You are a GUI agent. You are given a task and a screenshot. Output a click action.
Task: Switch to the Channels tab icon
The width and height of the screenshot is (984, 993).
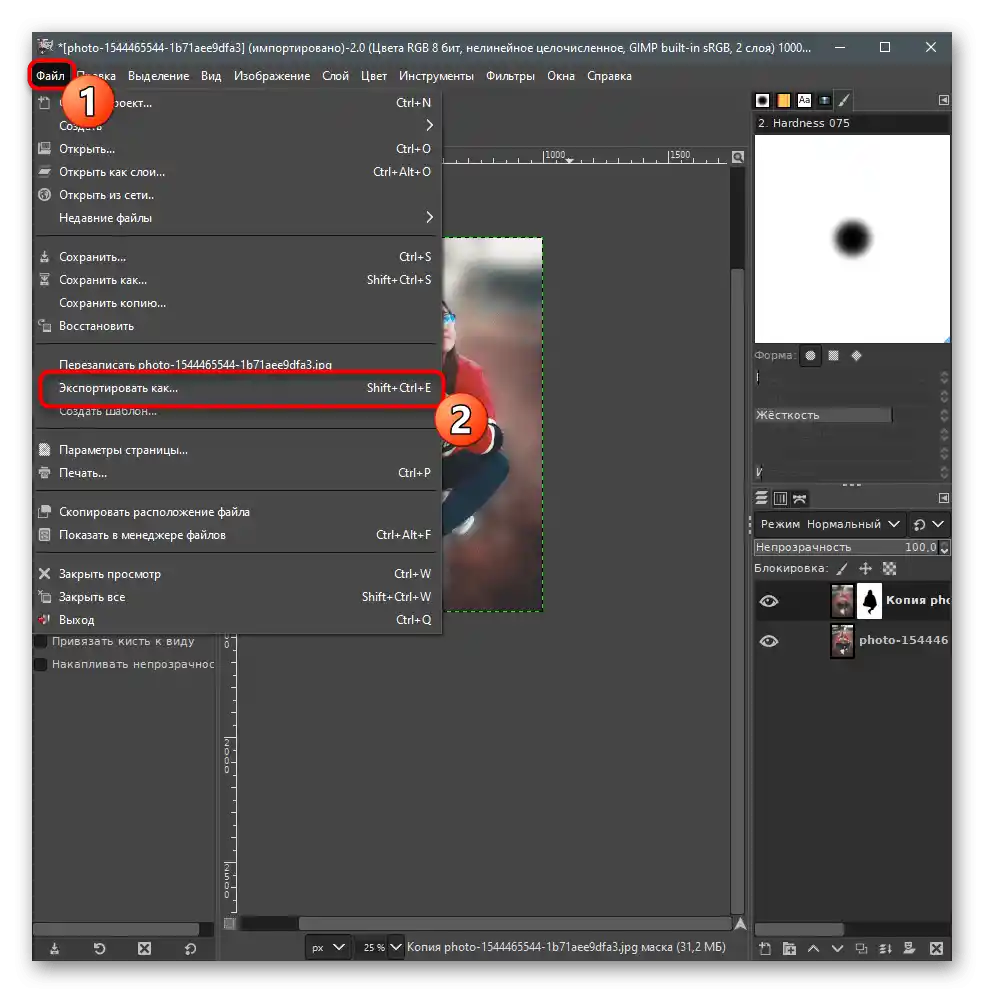point(780,498)
